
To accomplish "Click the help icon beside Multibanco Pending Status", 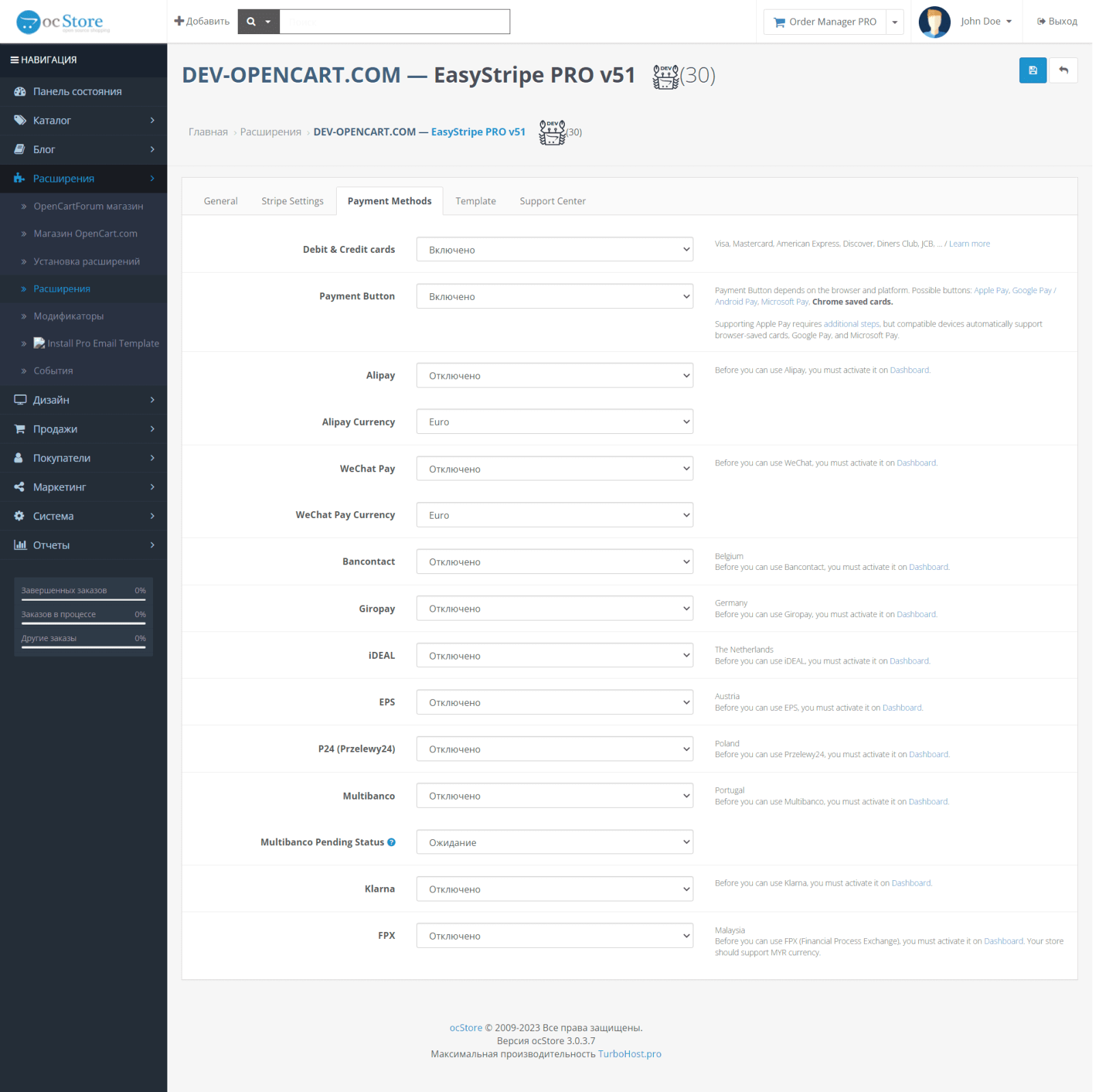I will [x=391, y=842].
